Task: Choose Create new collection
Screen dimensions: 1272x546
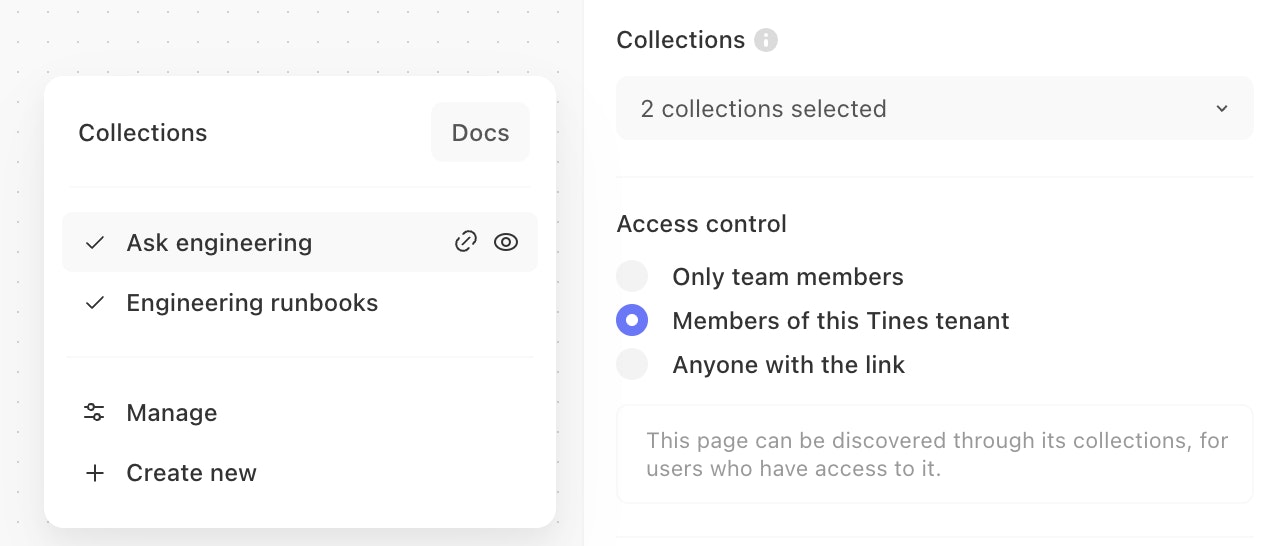Action: pos(191,473)
